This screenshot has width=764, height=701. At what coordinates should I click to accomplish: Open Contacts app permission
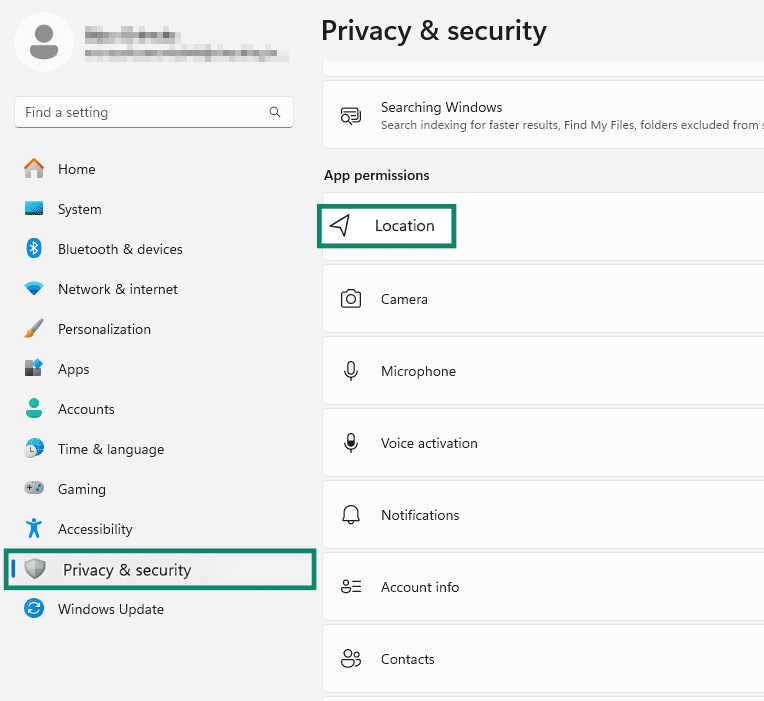tap(543, 659)
